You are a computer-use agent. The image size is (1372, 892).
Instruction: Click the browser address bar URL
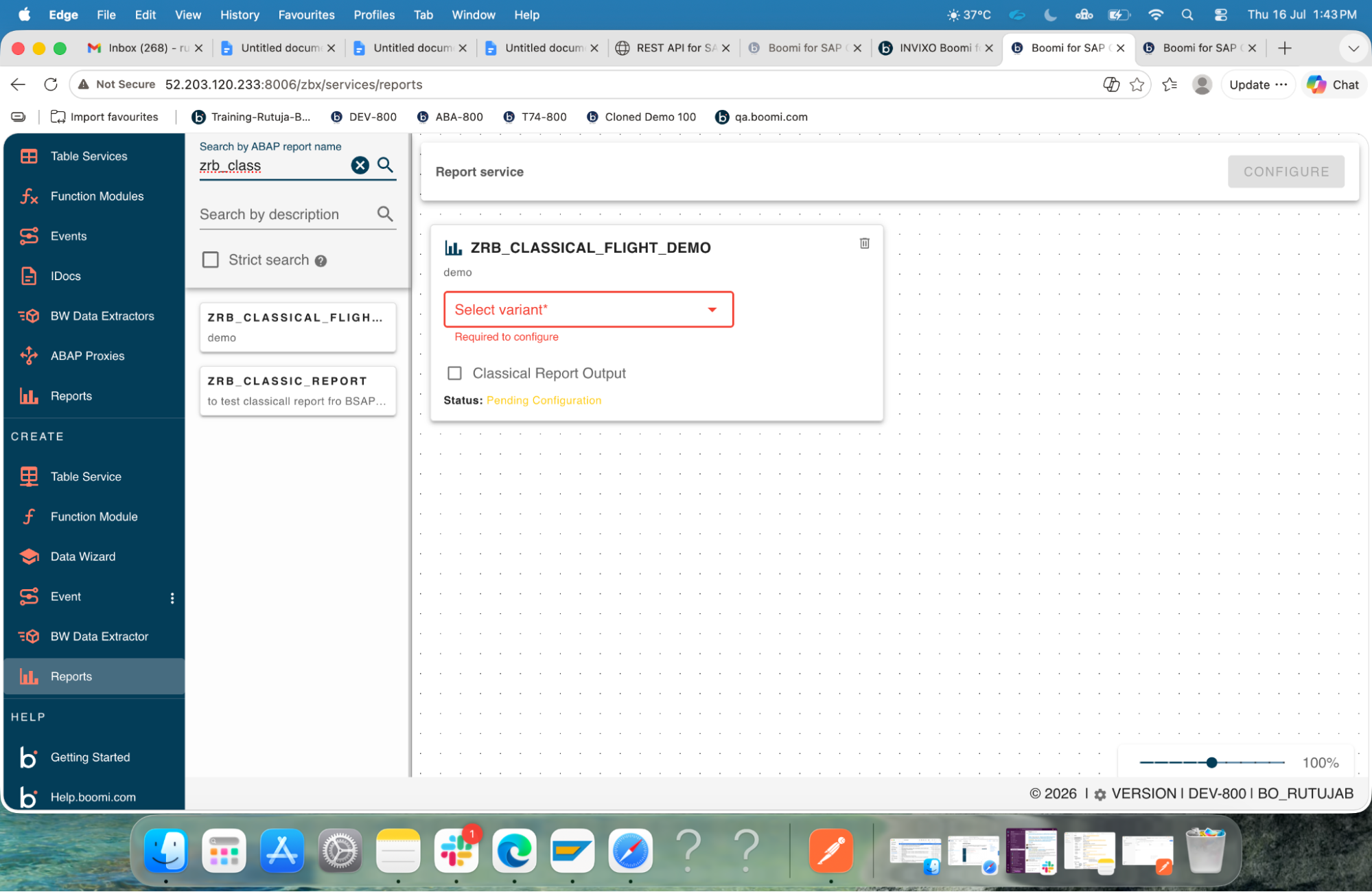coord(294,84)
